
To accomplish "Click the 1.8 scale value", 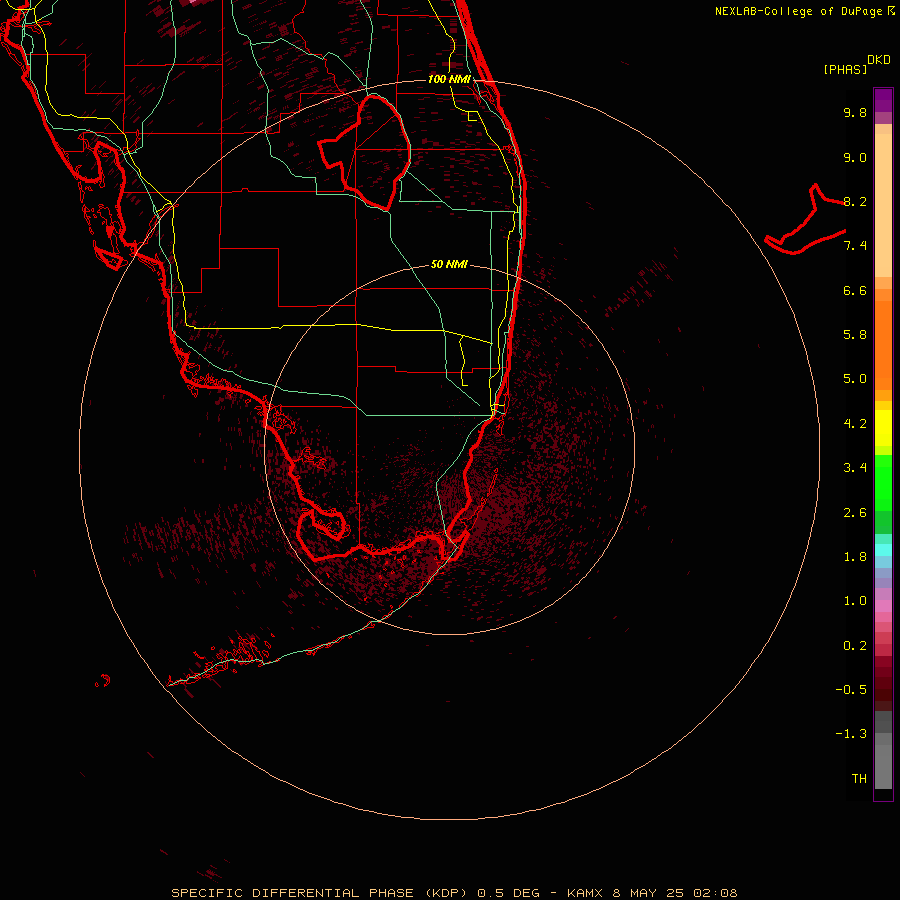I will tap(855, 557).
